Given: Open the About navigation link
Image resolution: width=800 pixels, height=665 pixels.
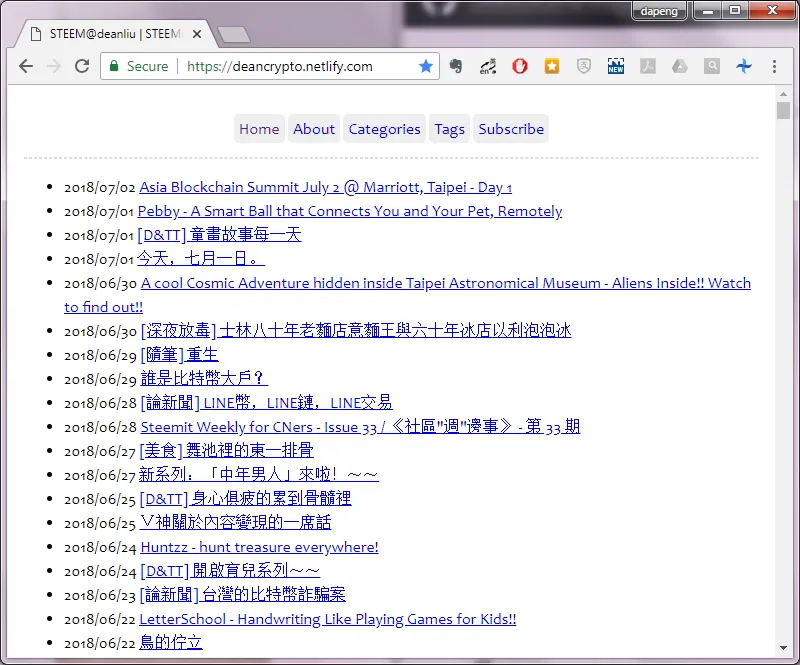Looking at the screenshot, I should (314, 129).
